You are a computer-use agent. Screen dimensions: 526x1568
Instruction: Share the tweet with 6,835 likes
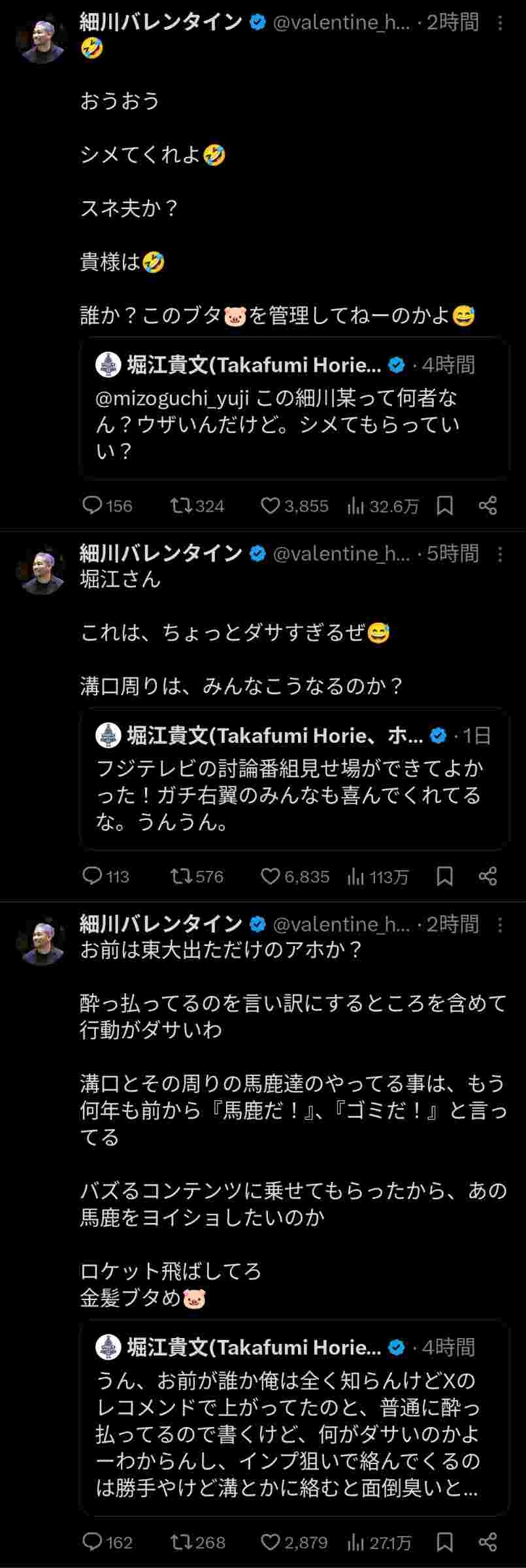(x=488, y=876)
